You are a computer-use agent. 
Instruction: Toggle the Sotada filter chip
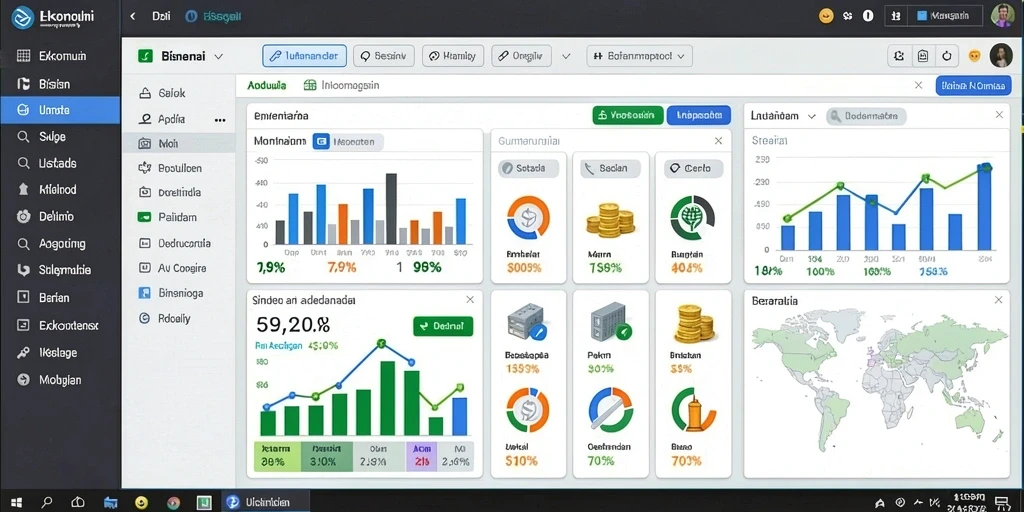tap(529, 168)
